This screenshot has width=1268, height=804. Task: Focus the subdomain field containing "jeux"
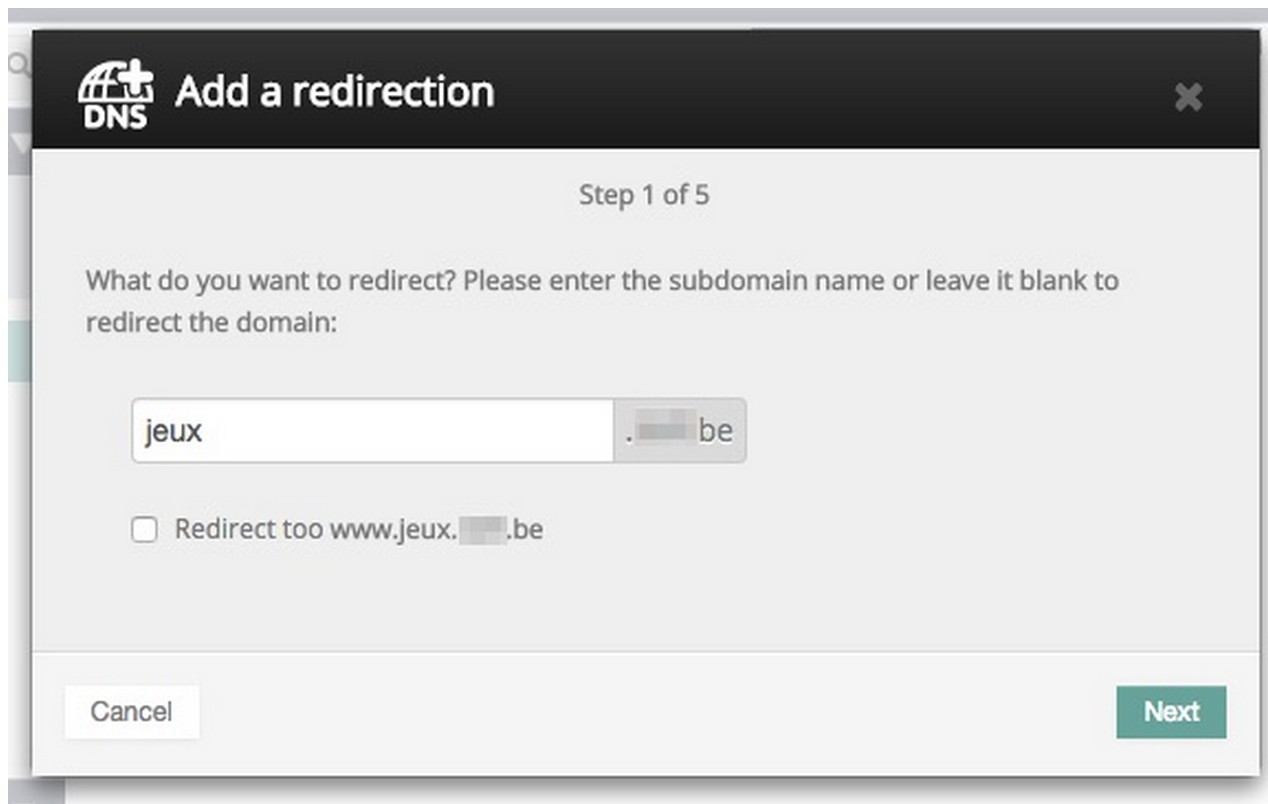tap(372, 431)
